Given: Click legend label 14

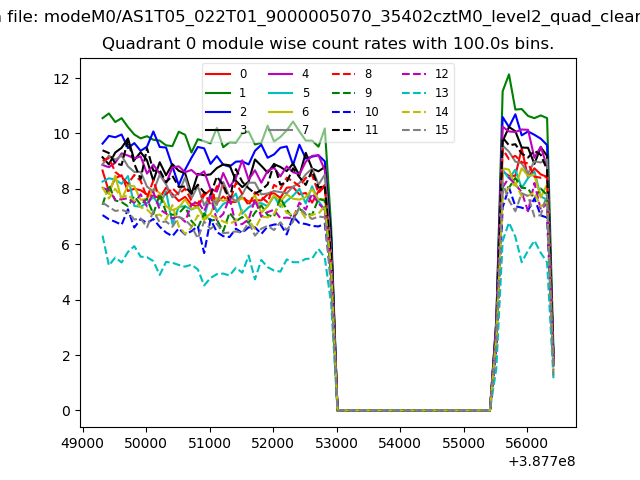Looking at the screenshot, I should pos(441,112).
